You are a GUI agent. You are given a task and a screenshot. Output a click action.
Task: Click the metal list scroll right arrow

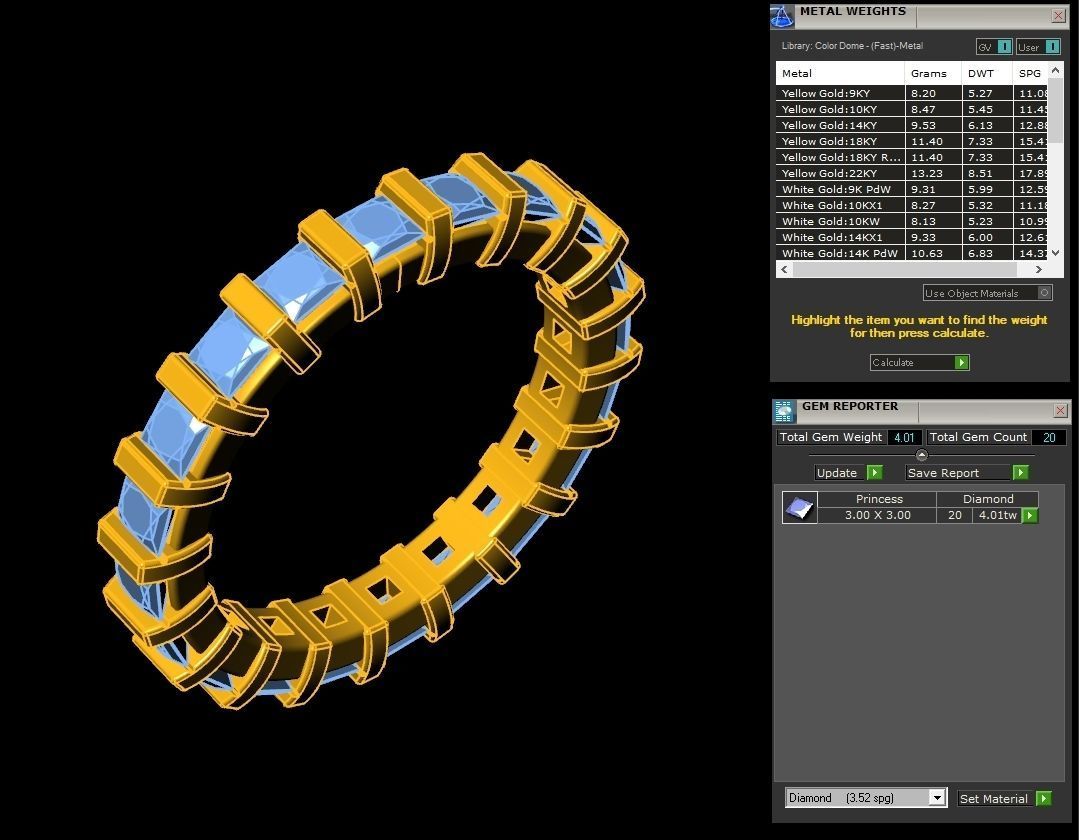[1039, 270]
